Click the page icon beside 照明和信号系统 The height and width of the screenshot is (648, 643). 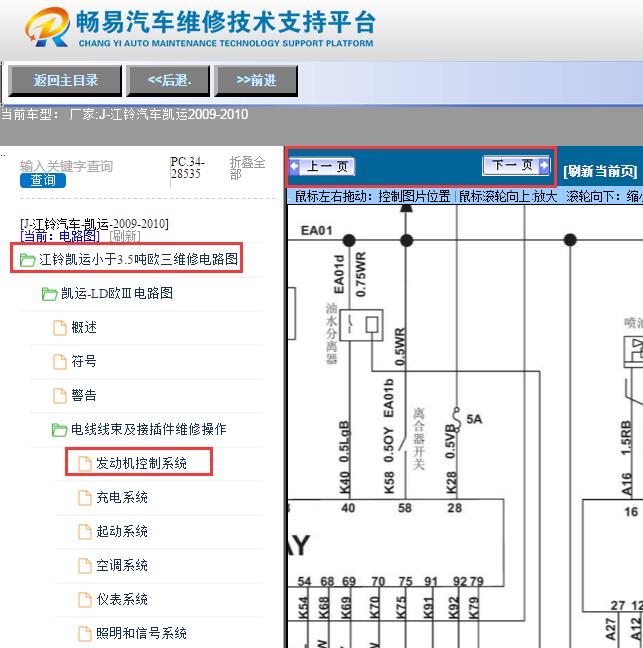pos(85,633)
